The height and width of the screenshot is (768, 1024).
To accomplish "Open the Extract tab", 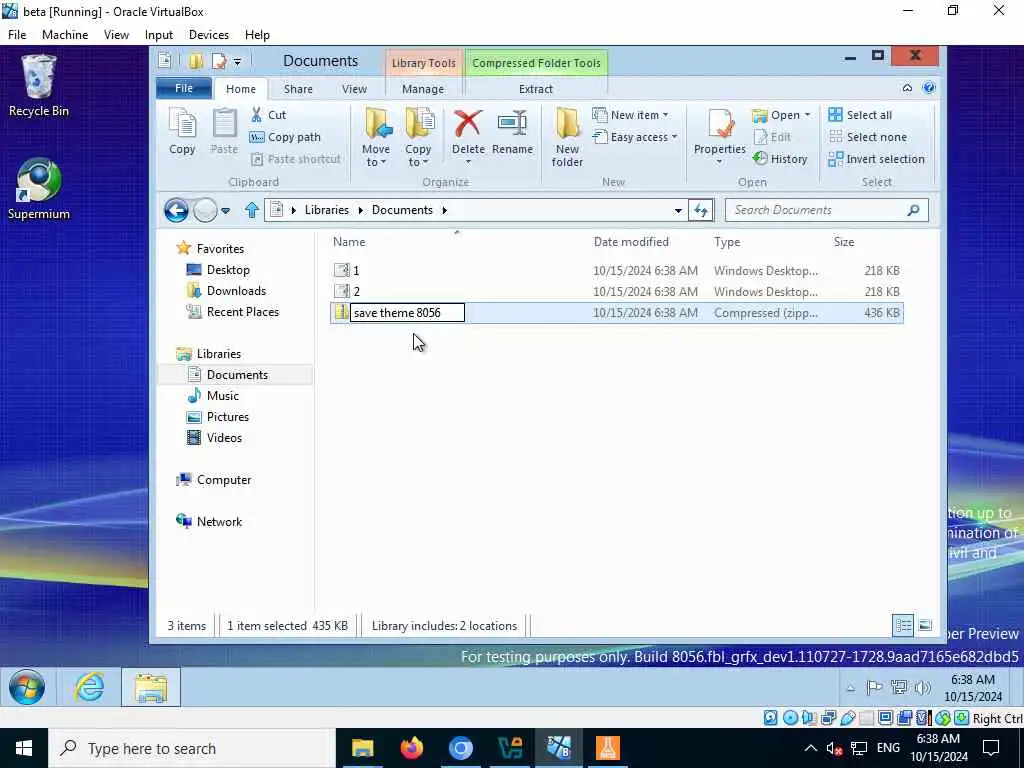I will 536,89.
